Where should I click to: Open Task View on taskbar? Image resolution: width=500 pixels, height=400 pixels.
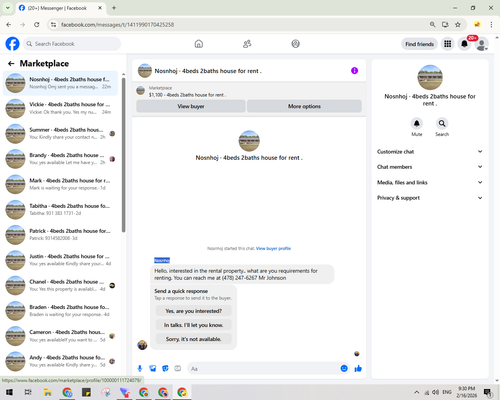pos(28,392)
